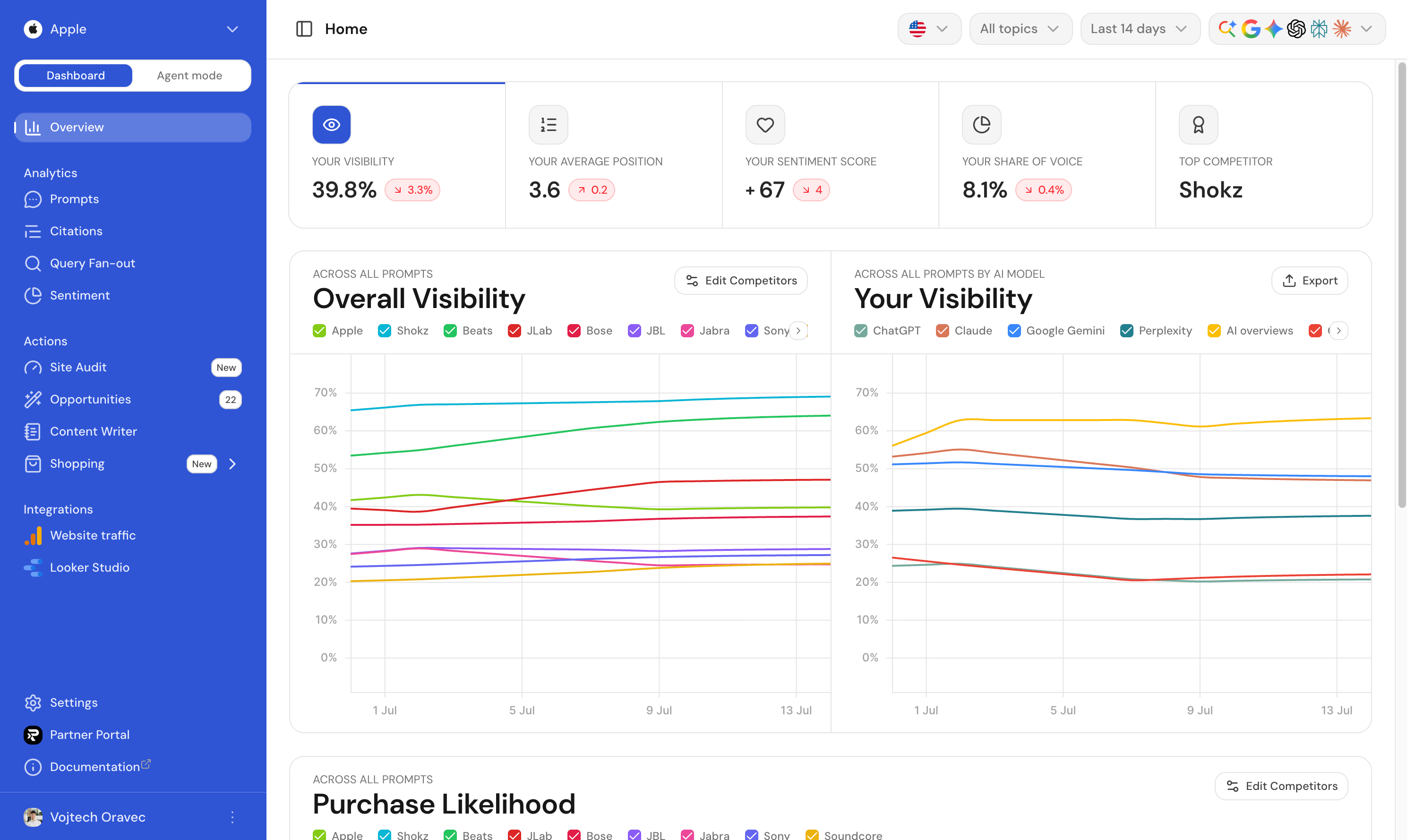The height and width of the screenshot is (840, 1407).
Task: Expand Shopping submenu arrow
Action: coord(232,463)
